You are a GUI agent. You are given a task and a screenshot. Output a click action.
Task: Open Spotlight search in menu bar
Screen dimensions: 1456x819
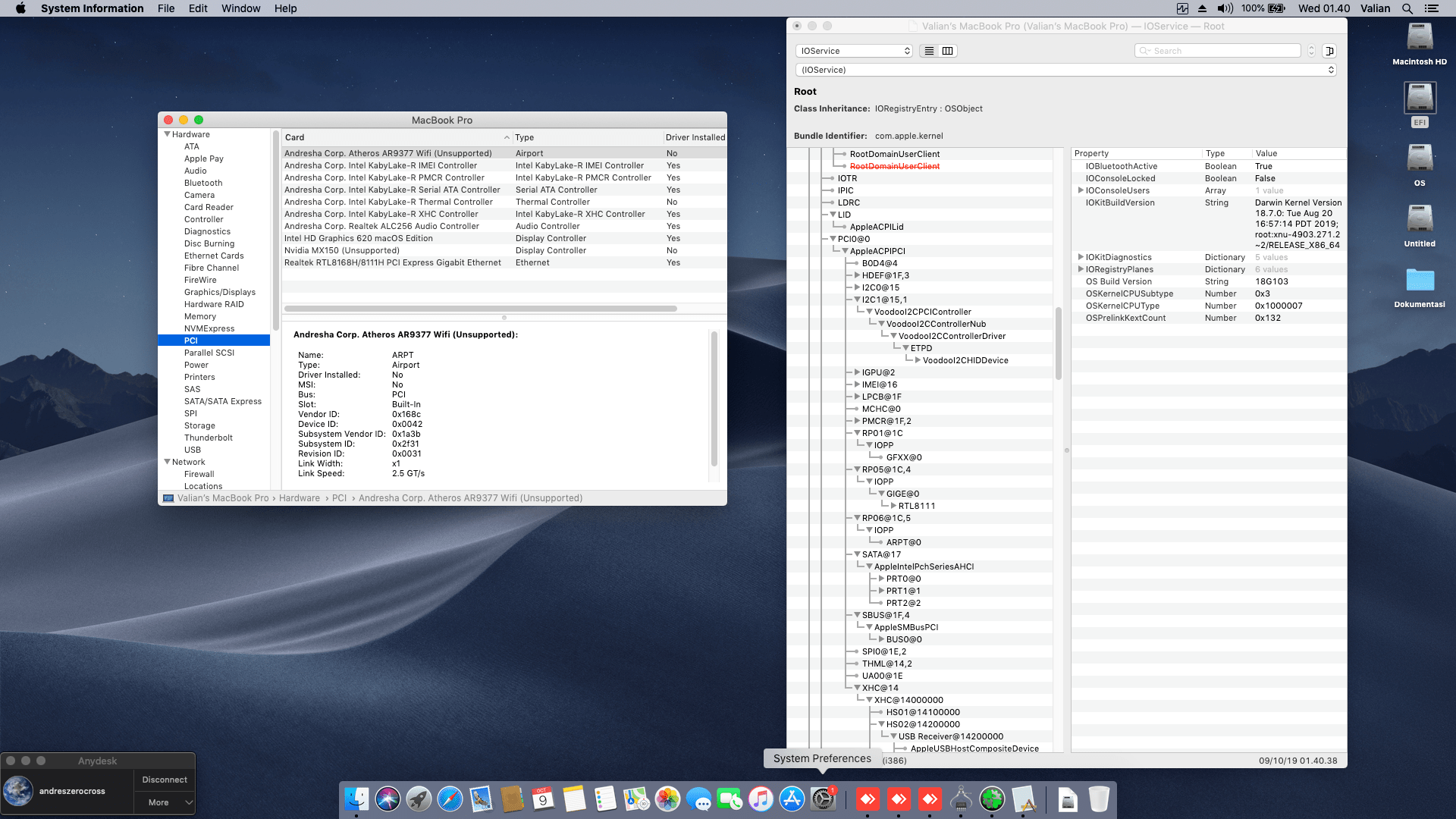[1407, 8]
